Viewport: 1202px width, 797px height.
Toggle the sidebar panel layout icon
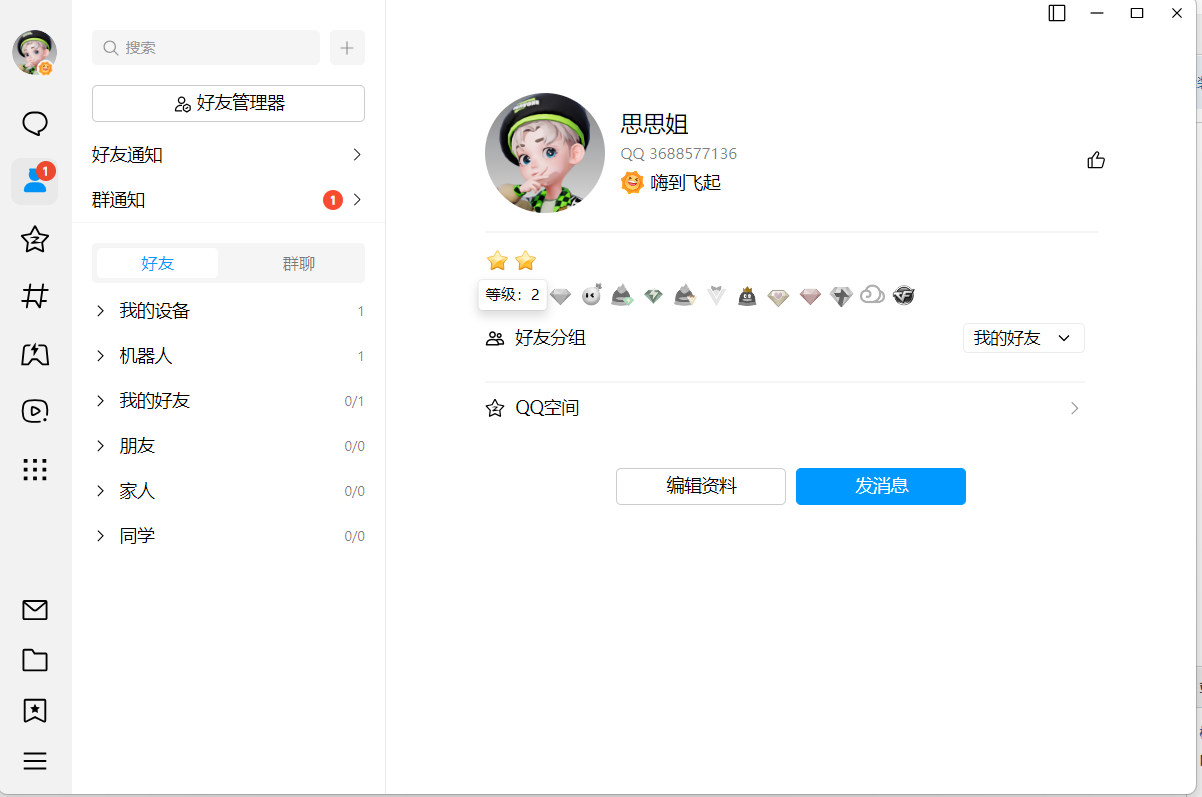1057,13
